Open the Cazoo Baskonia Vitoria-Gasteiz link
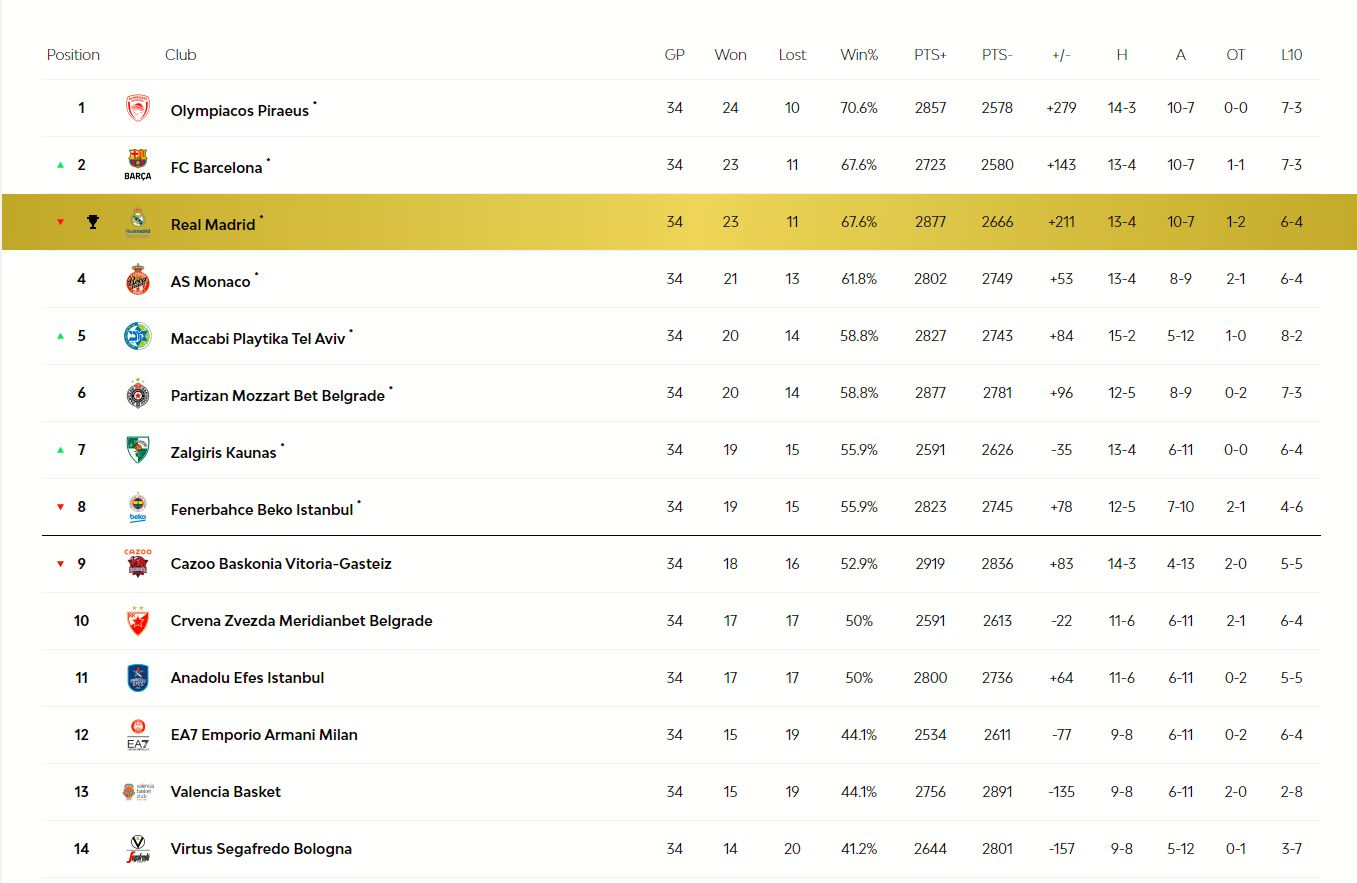 coord(281,564)
